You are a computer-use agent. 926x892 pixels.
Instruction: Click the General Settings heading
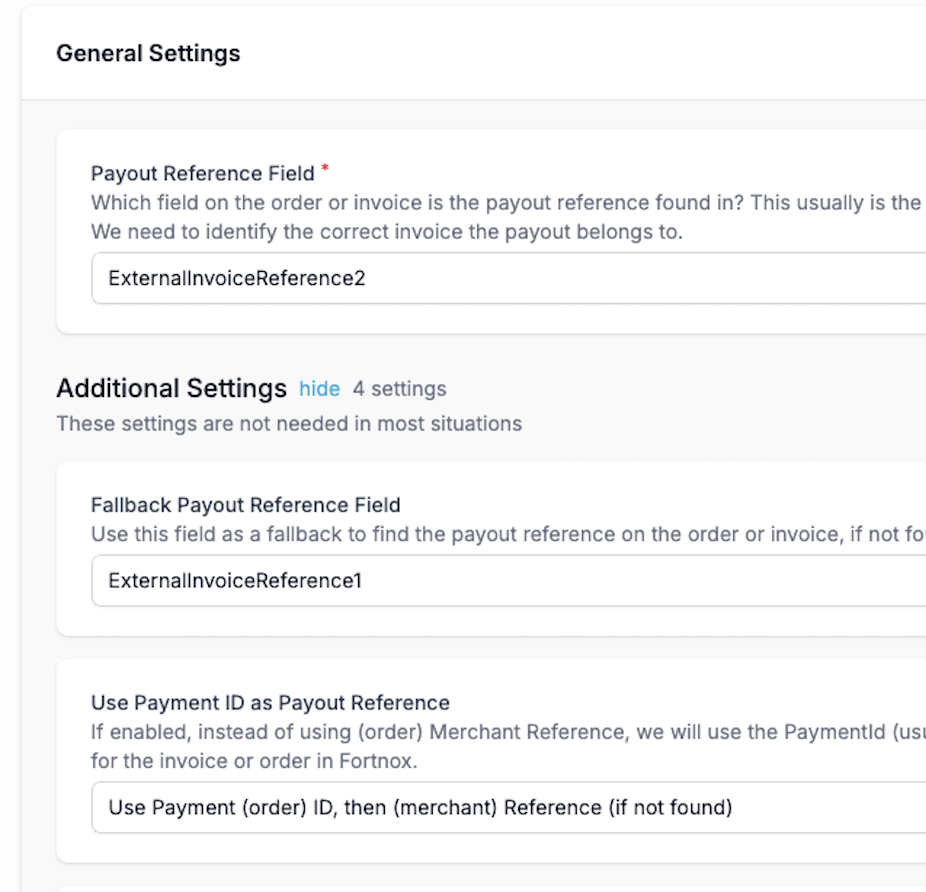pos(148,53)
